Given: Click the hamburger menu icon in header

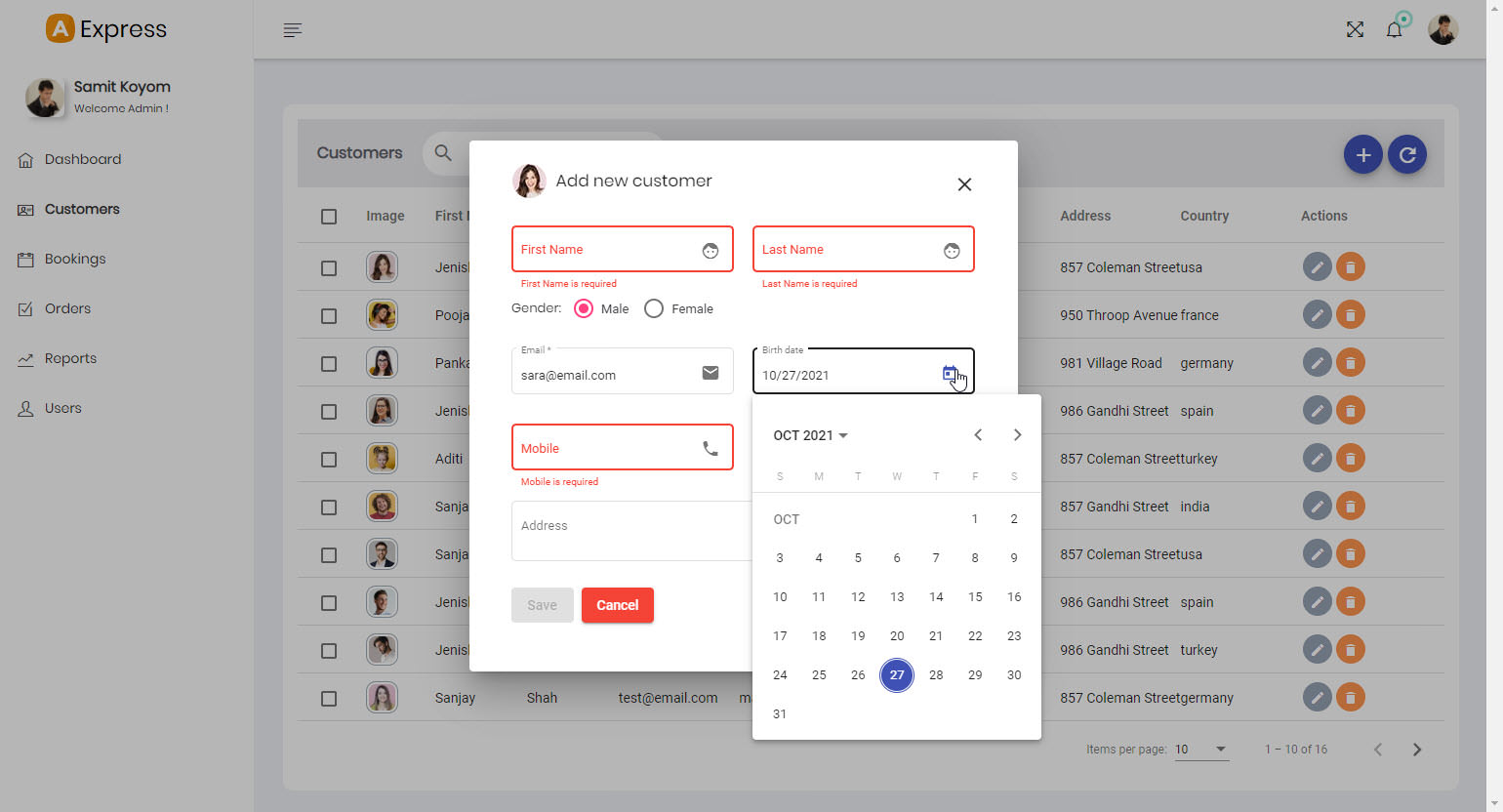Looking at the screenshot, I should tap(292, 30).
